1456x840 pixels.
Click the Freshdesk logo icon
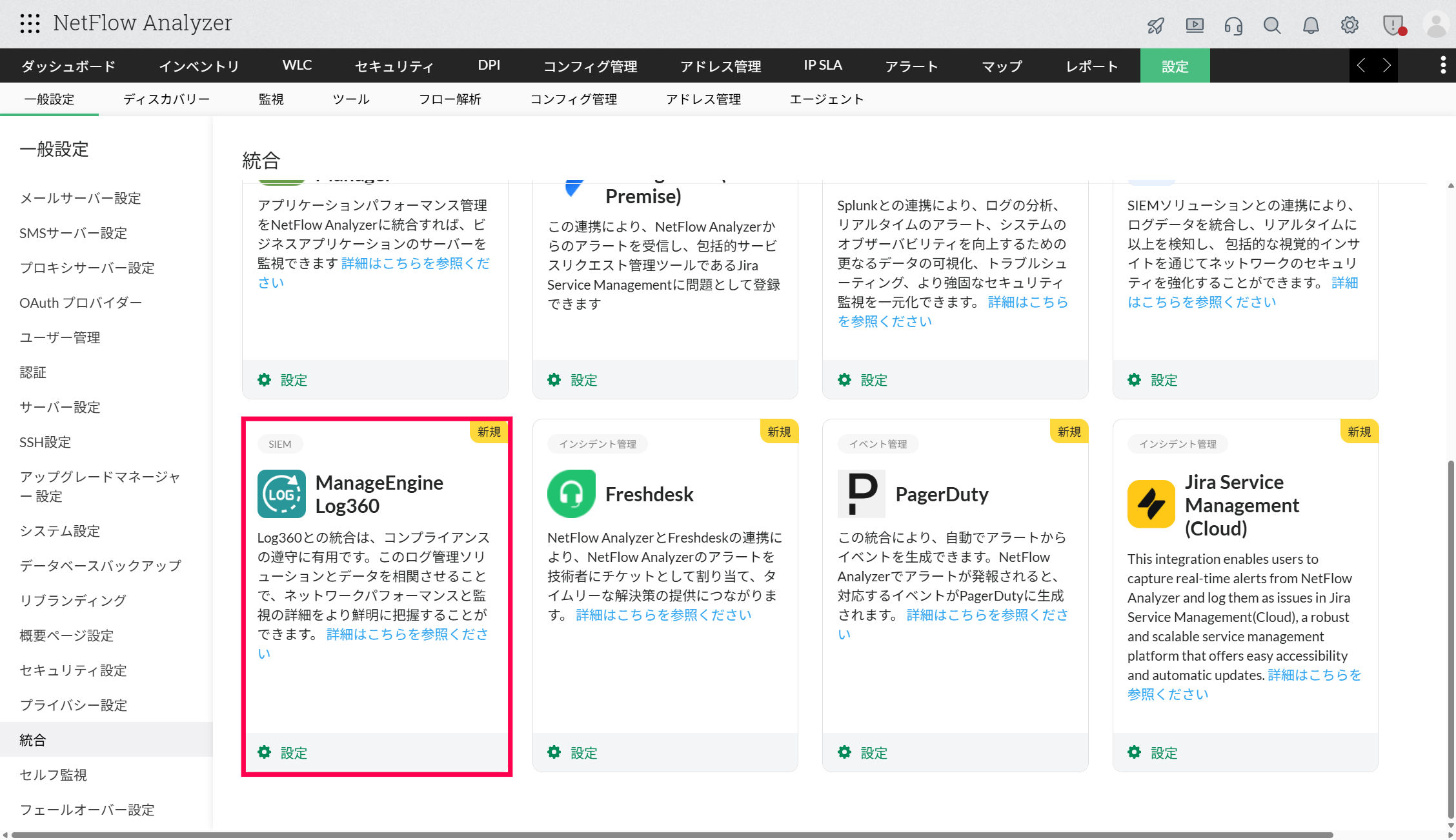tap(571, 494)
